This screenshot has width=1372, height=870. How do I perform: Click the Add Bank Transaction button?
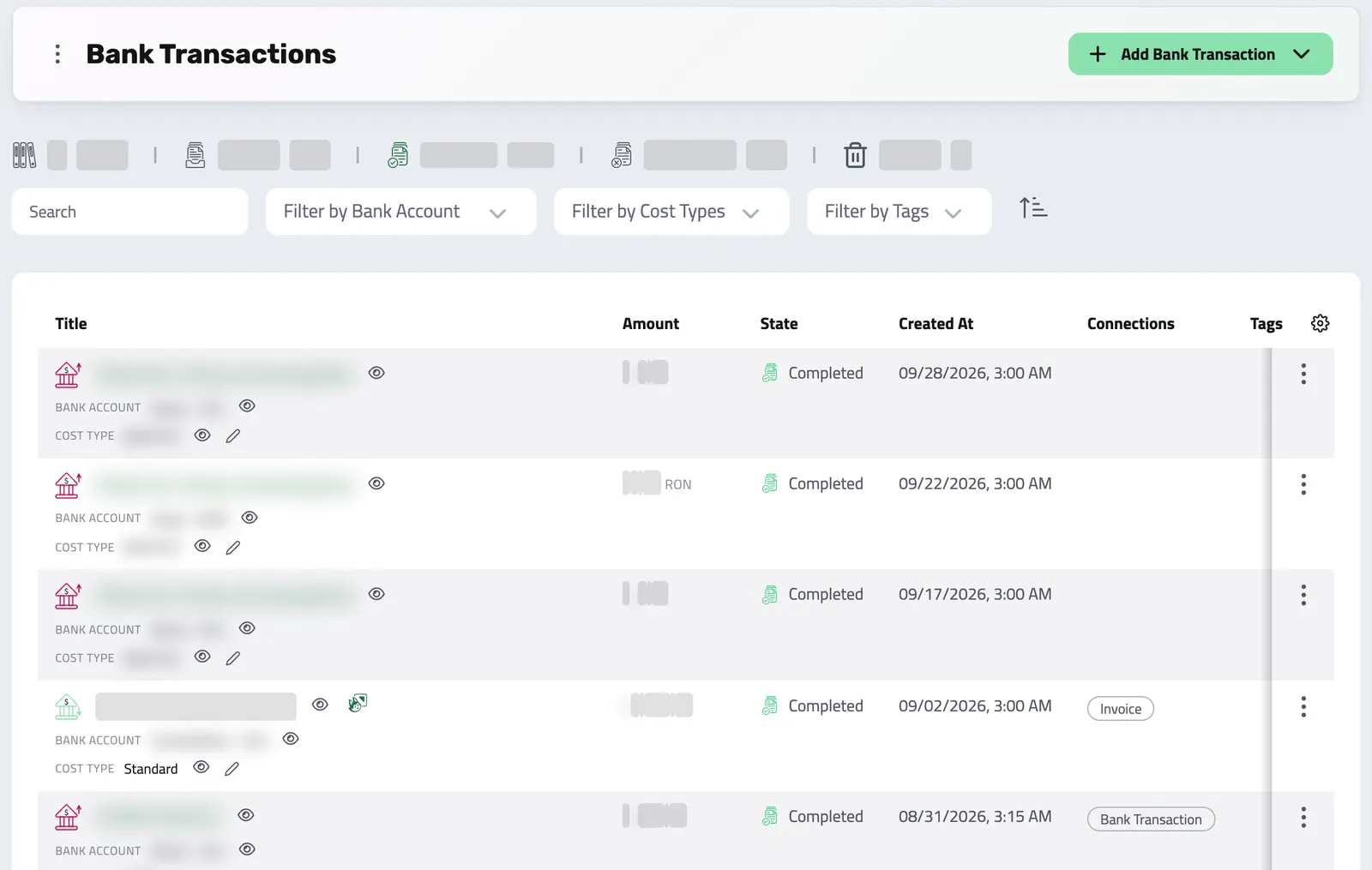tap(1200, 54)
